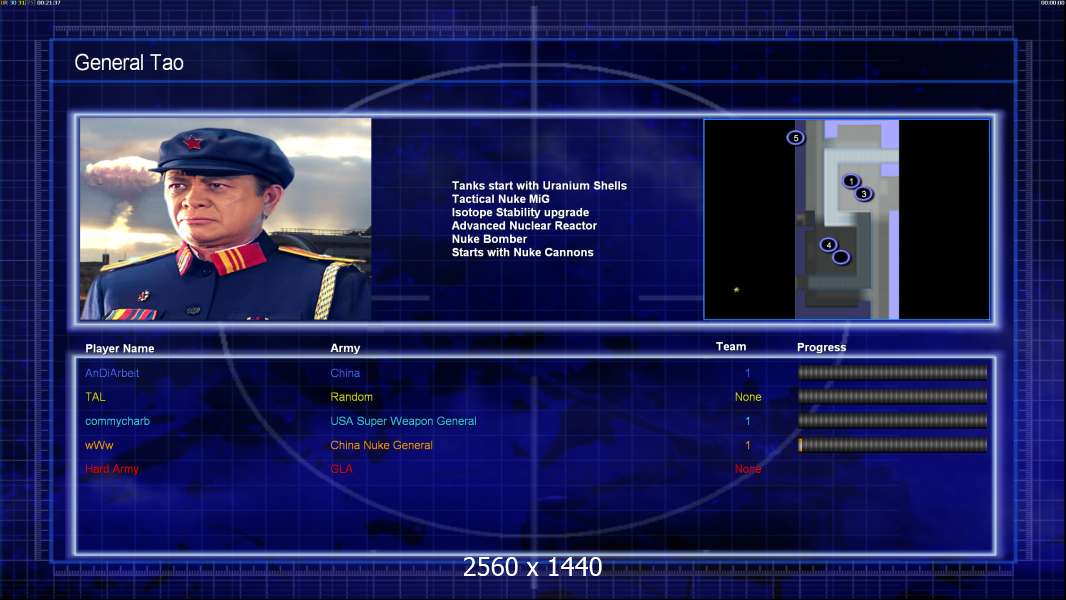Click the General Tao portrait image
The height and width of the screenshot is (600, 1066).
226,219
